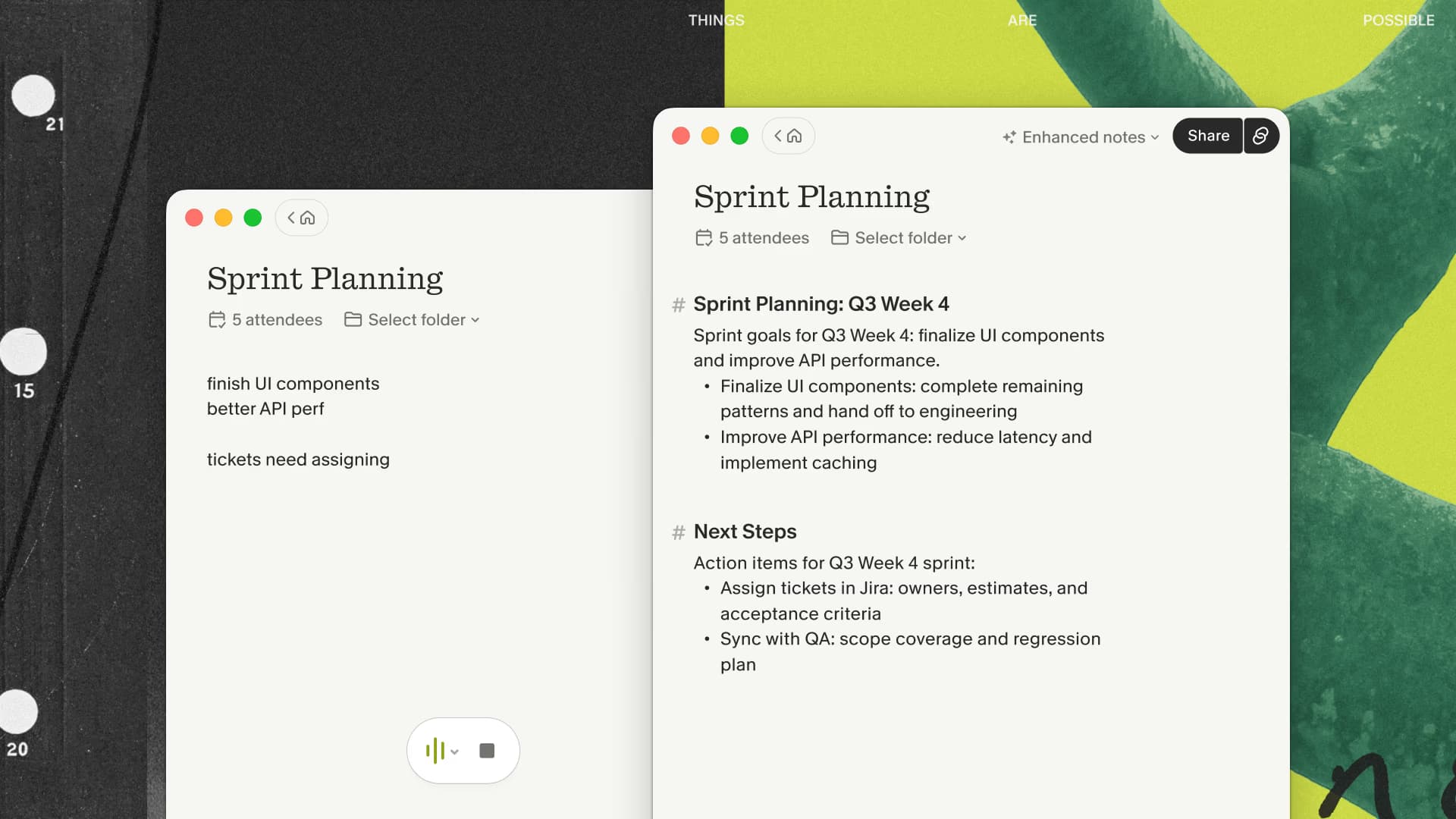Click the hash icon beside Next Steps

click(x=678, y=532)
